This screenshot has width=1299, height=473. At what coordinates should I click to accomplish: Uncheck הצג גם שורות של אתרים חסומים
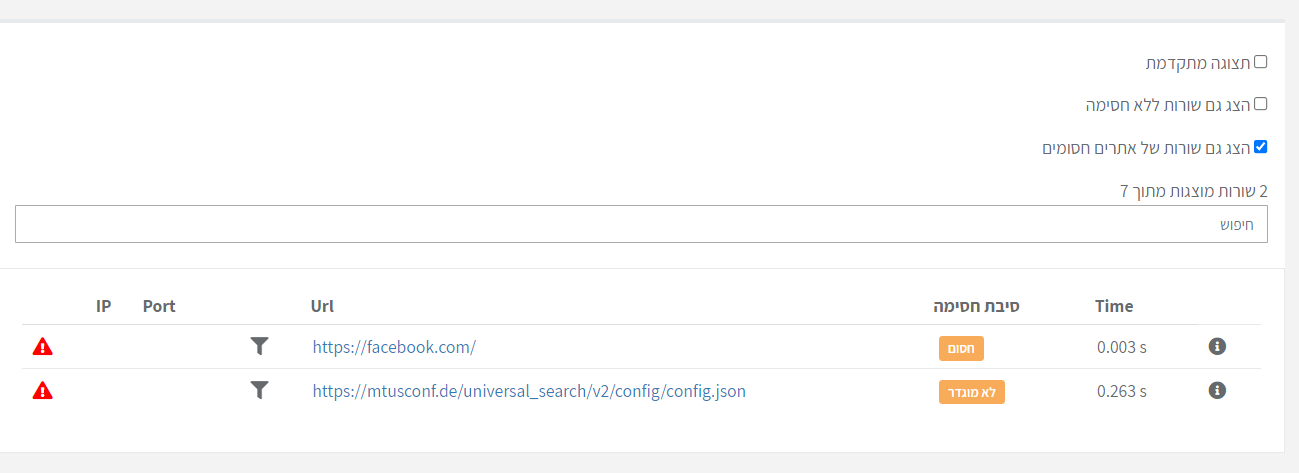tap(1260, 147)
